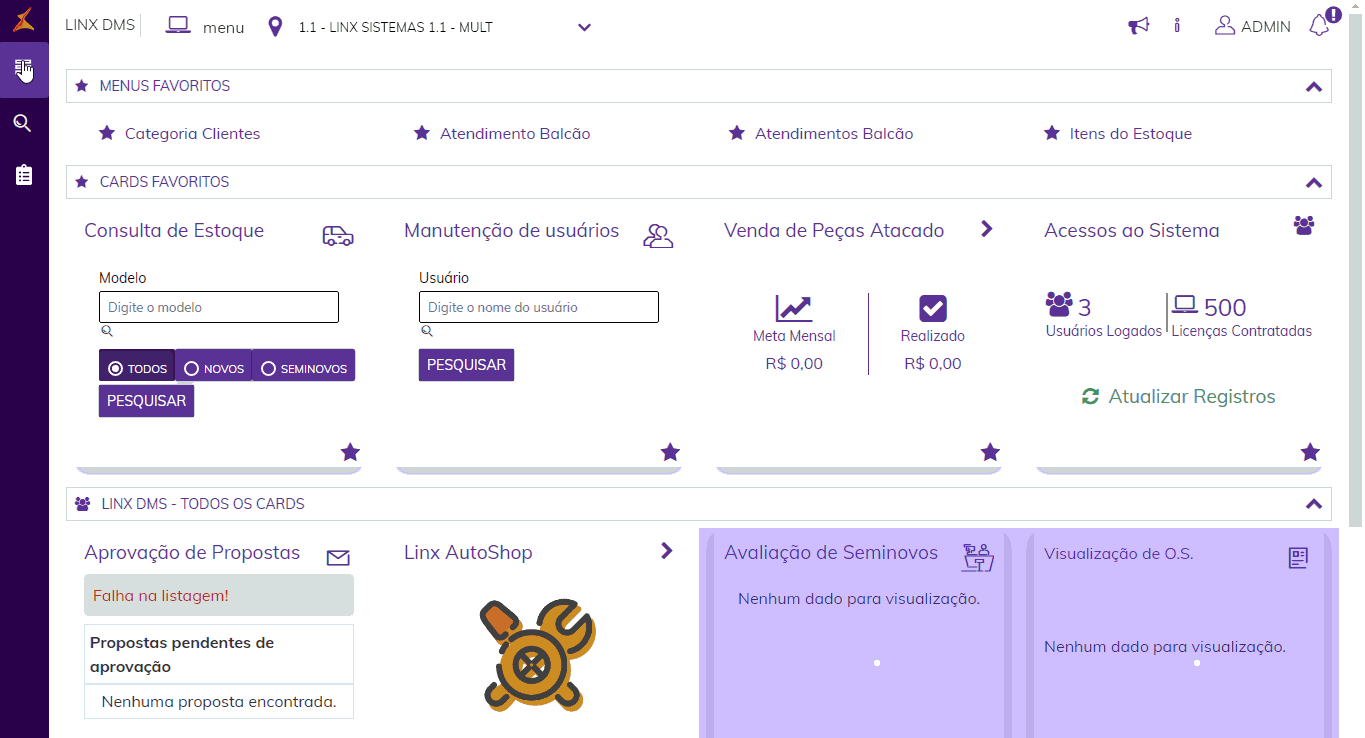Select the NOVOS radio option
Screen dimensions: 1365x738
pos(213,365)
